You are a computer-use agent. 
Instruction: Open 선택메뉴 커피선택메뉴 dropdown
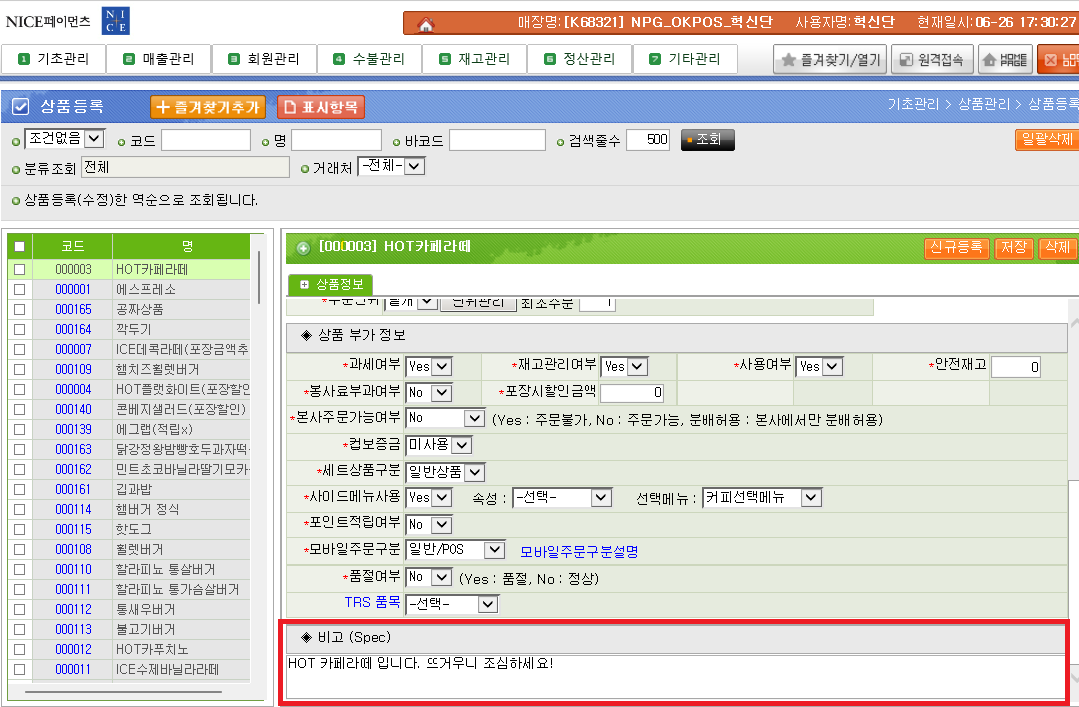761,497
